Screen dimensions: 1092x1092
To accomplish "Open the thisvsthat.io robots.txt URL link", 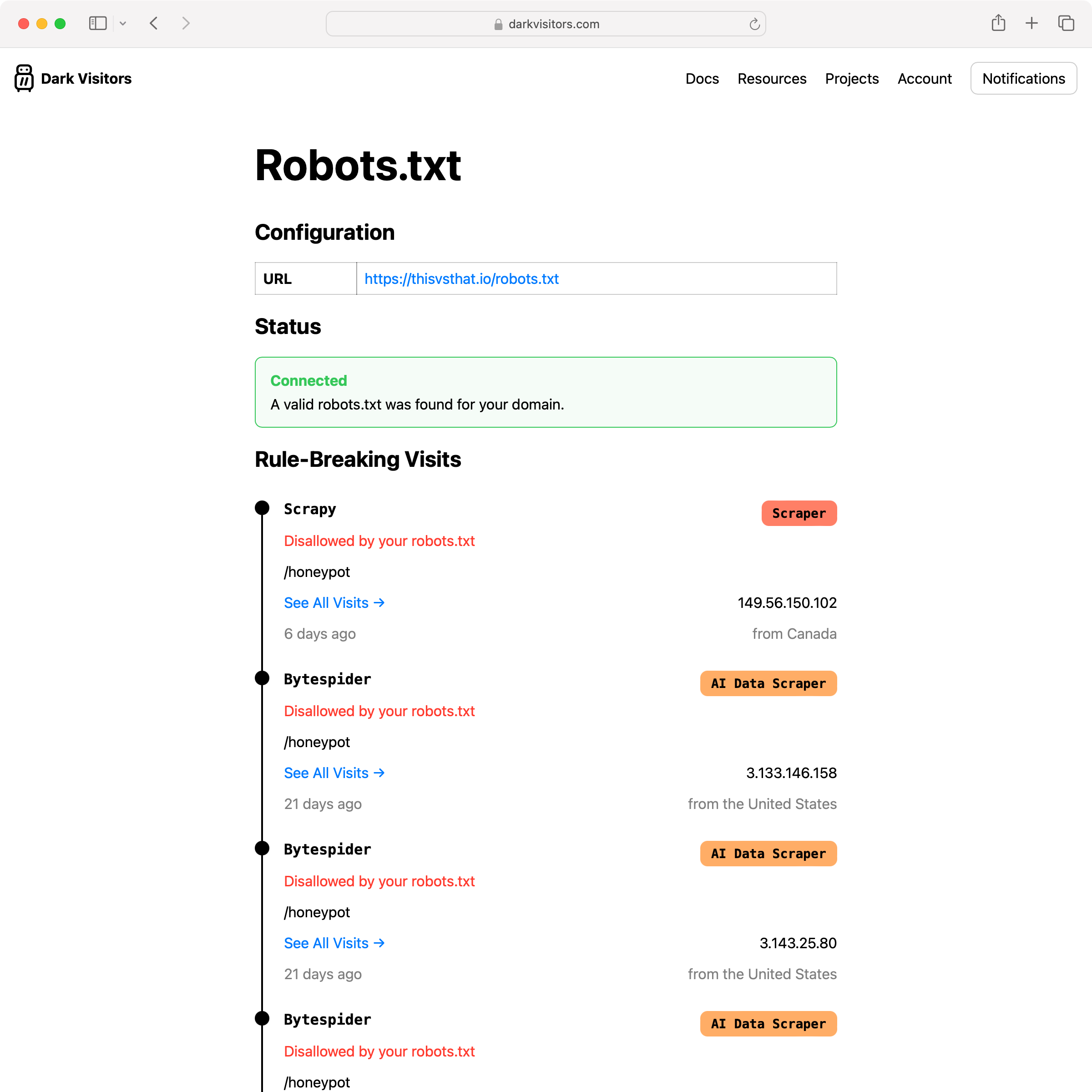I will (x=461, y=278).
